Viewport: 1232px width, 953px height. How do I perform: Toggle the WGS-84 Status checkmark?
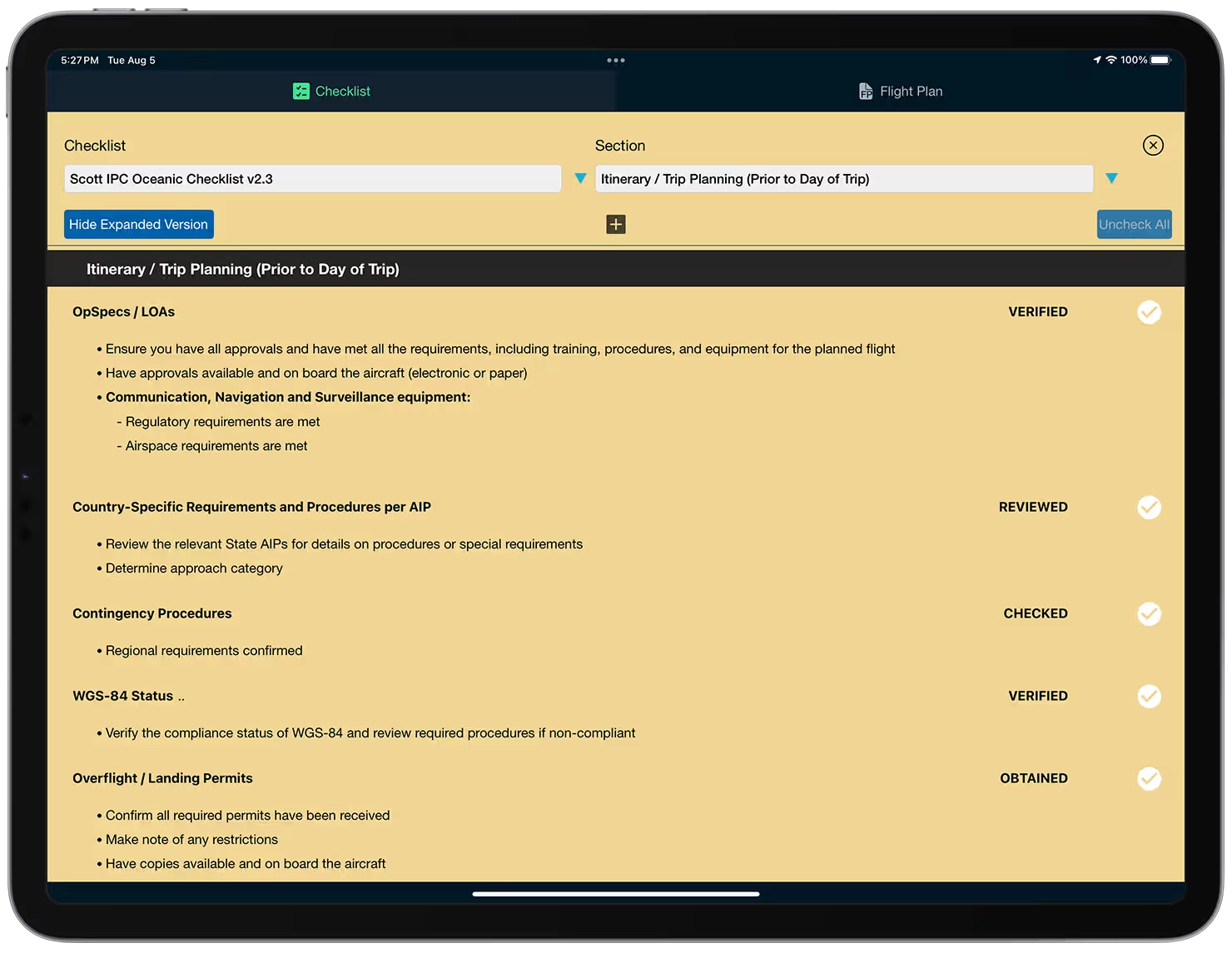click(x=1150, y=696)
